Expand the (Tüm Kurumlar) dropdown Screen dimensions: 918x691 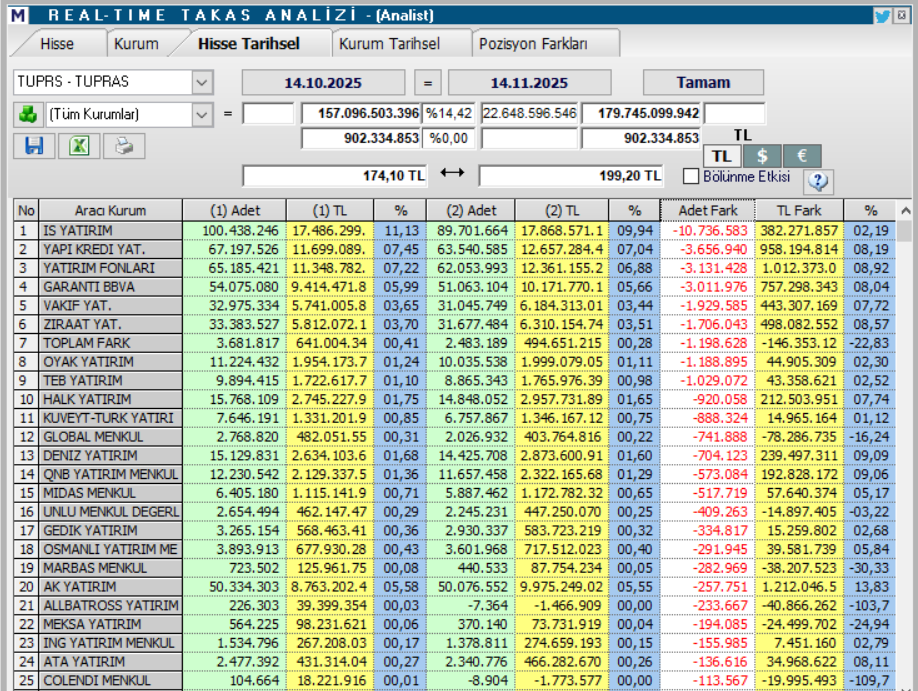(x=202, y=115)
